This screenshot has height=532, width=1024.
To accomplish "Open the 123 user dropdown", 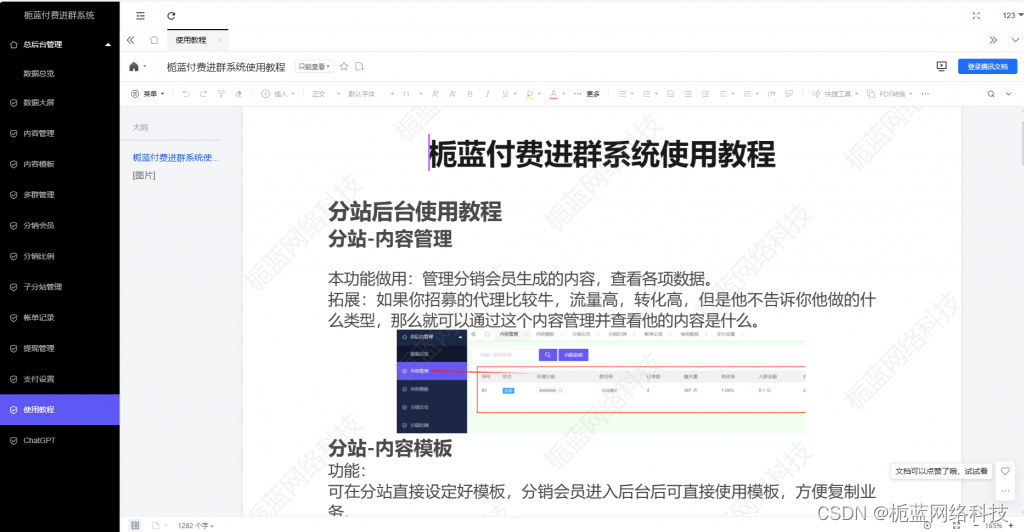I will point(1012,15).
